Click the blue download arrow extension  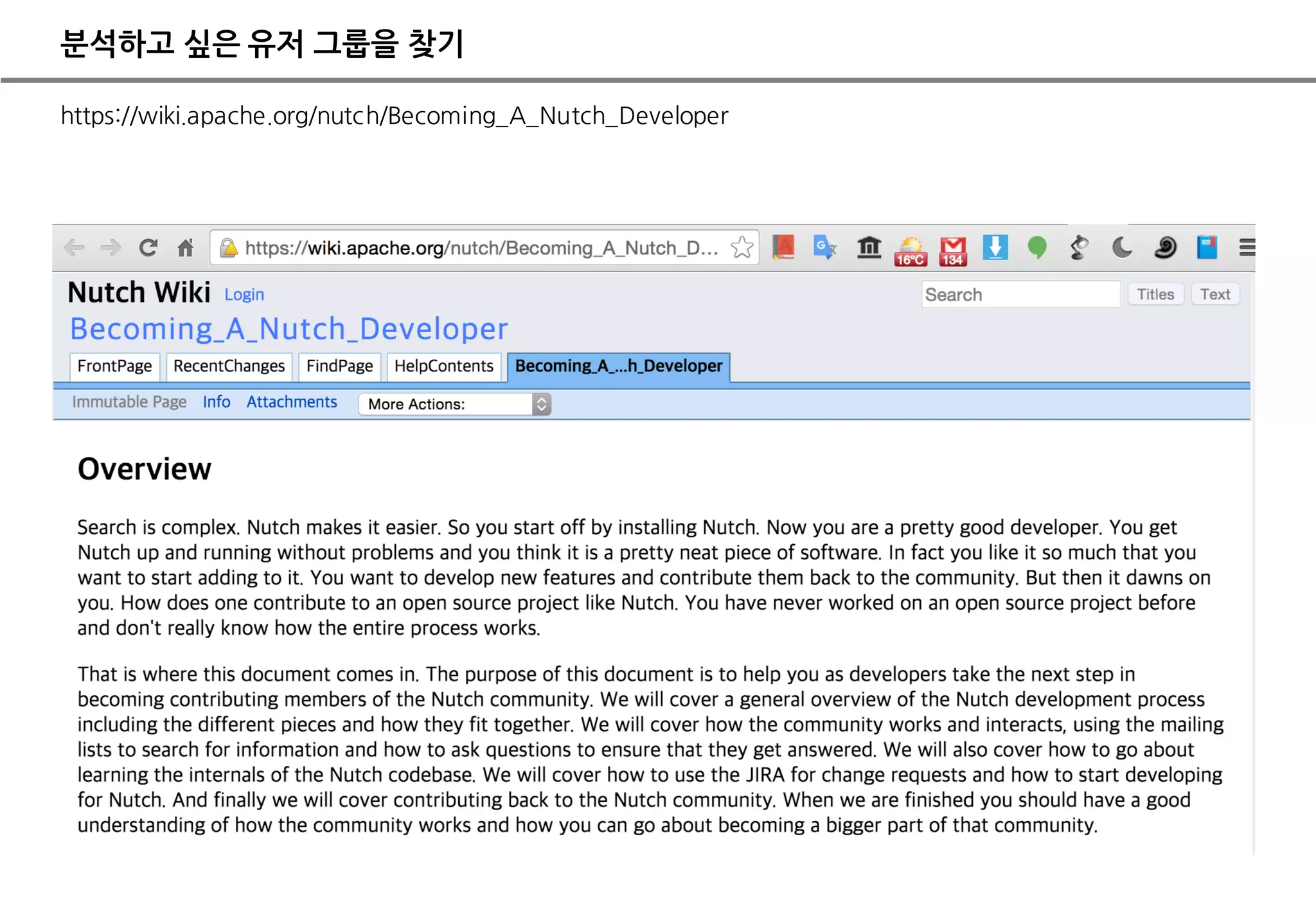(995, 247)
